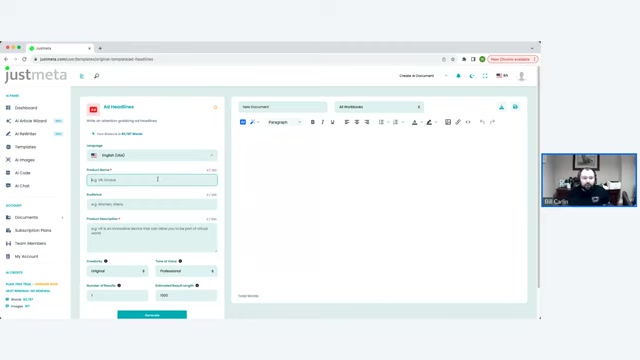Image resolution: width=640 pixels, height=360 pixels.
Task: Redo the last edit in the editor
Action: coord(492,122)
